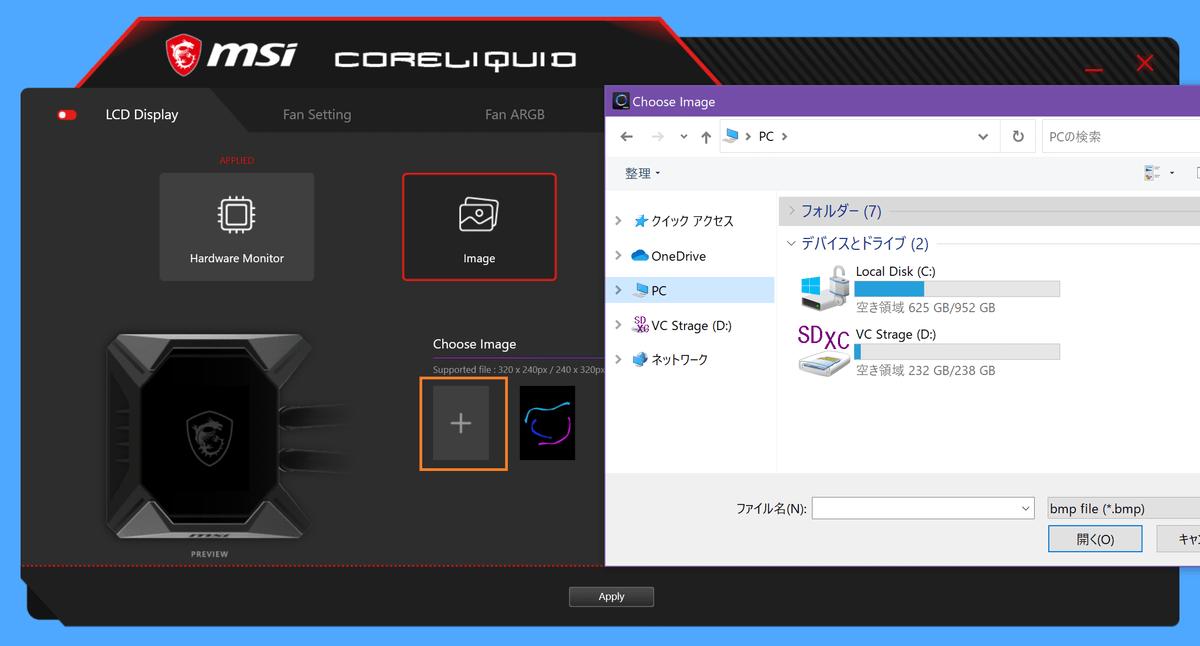
Task: Select ネットワーク in navigation pane
Action: [671, 359]
